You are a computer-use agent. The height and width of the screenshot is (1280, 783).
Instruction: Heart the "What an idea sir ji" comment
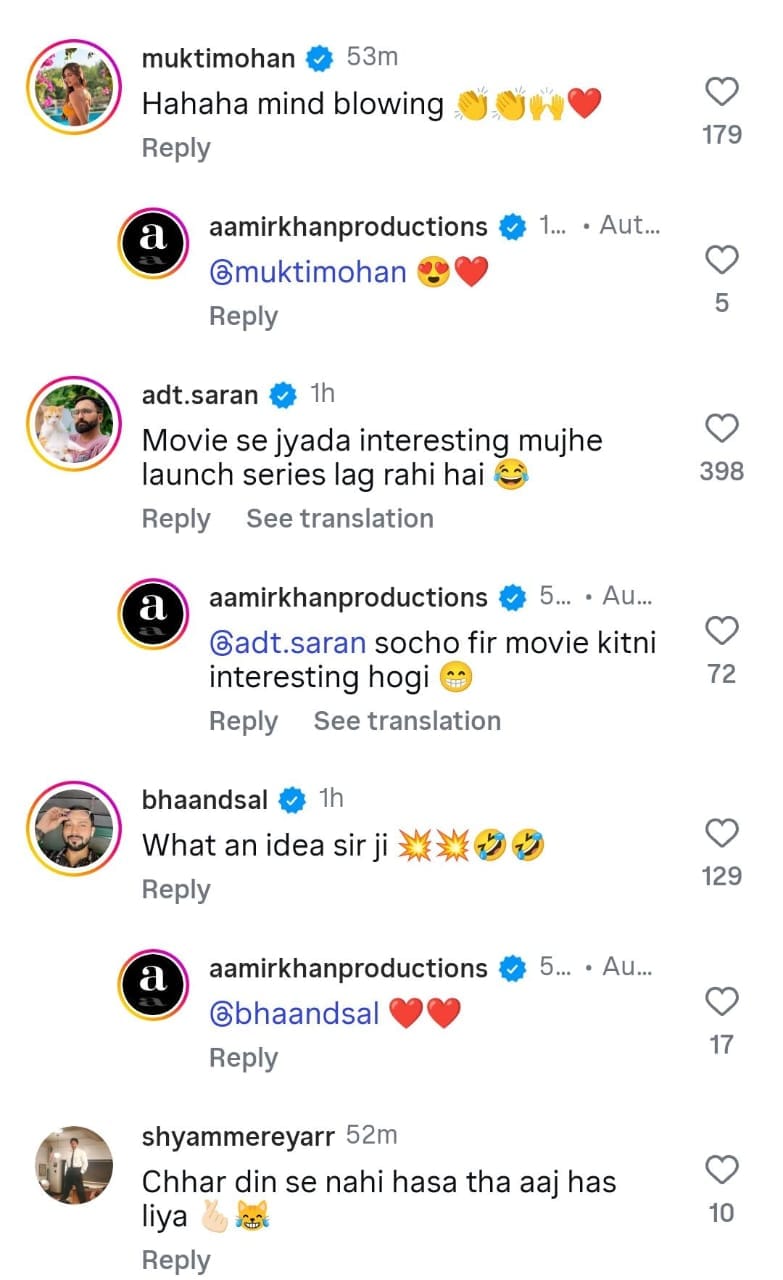721,833
